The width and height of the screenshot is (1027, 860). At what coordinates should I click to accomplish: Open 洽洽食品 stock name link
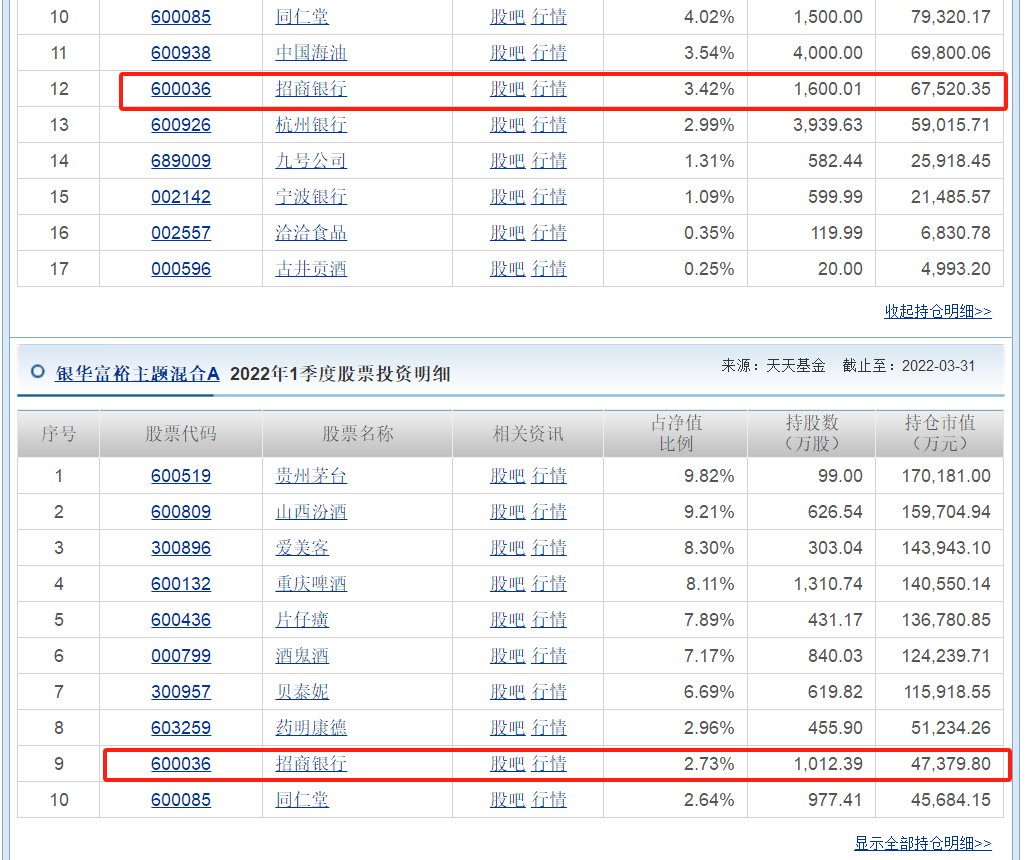pyautogui.click(x=311, y=233)
